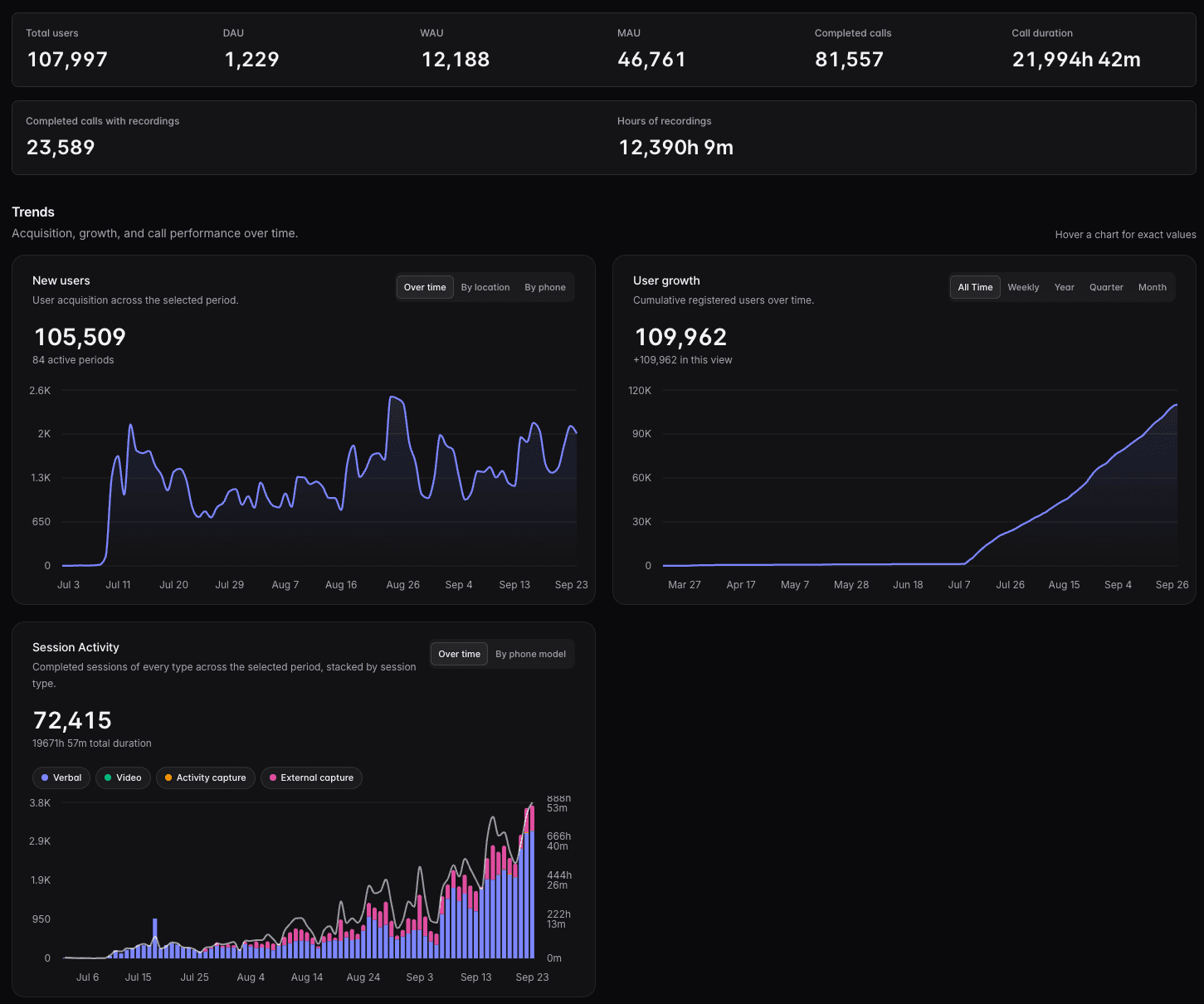The image size is (1204, 1004).
Task: Click '19671h 57m total duration' text
Action: pos(92,743)
